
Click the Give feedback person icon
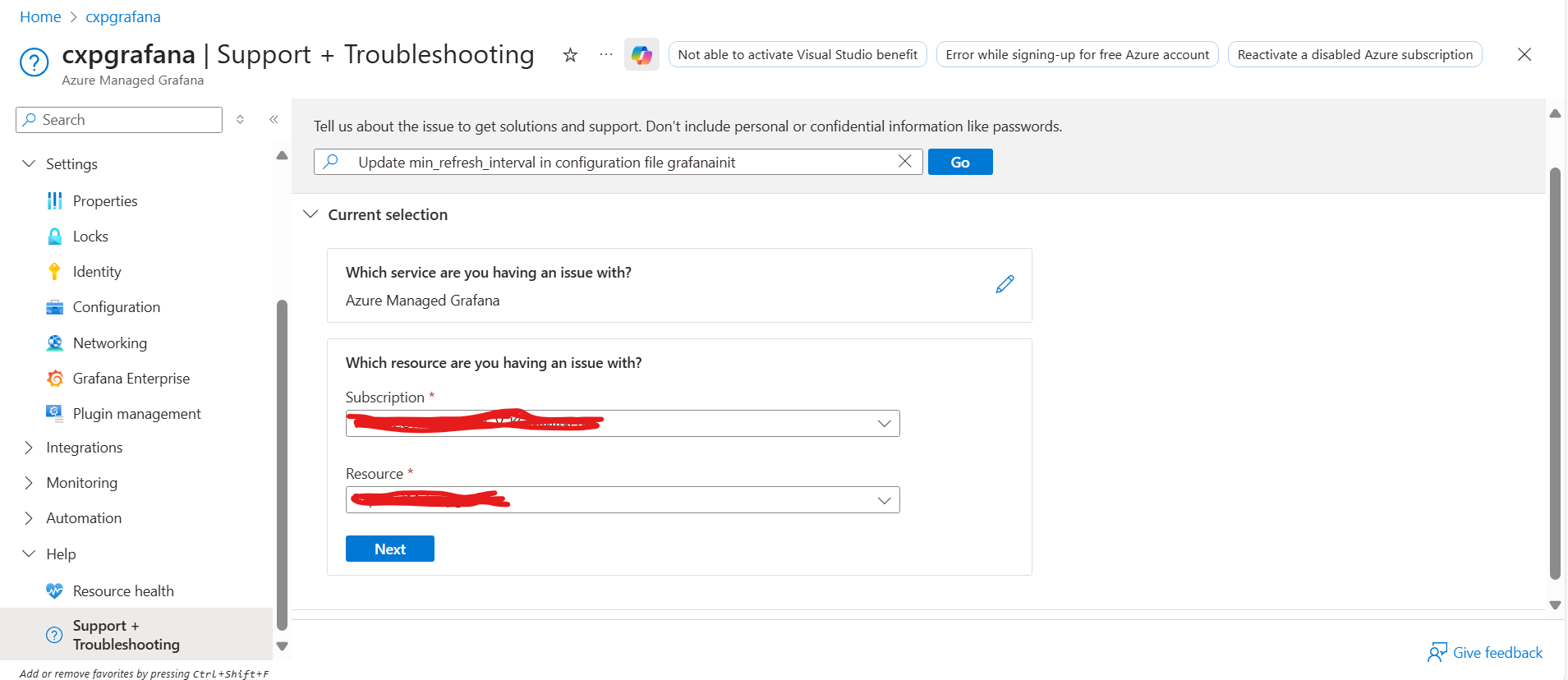(1437, 653)
